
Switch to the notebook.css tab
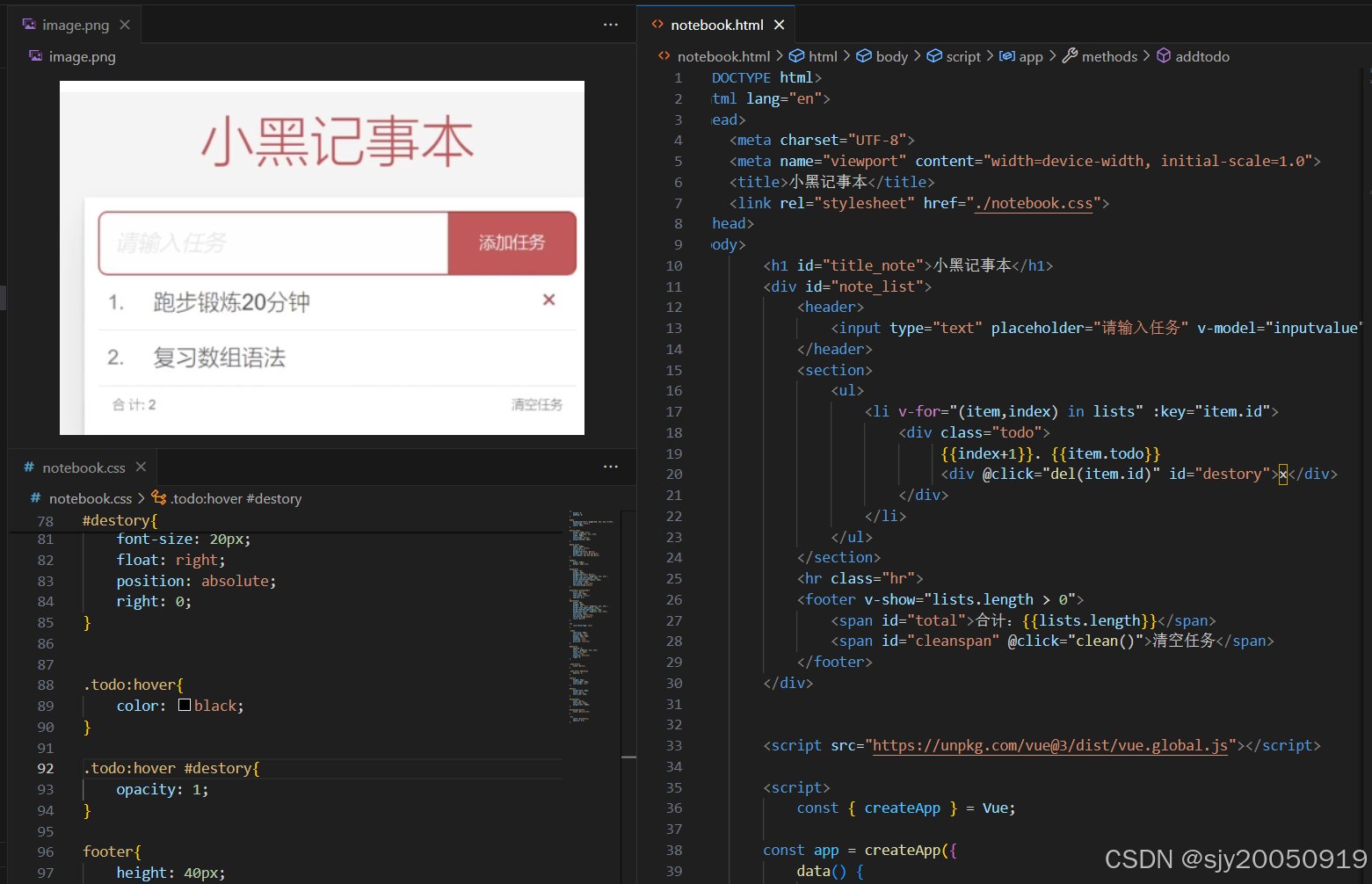click(x=83, y=467)
